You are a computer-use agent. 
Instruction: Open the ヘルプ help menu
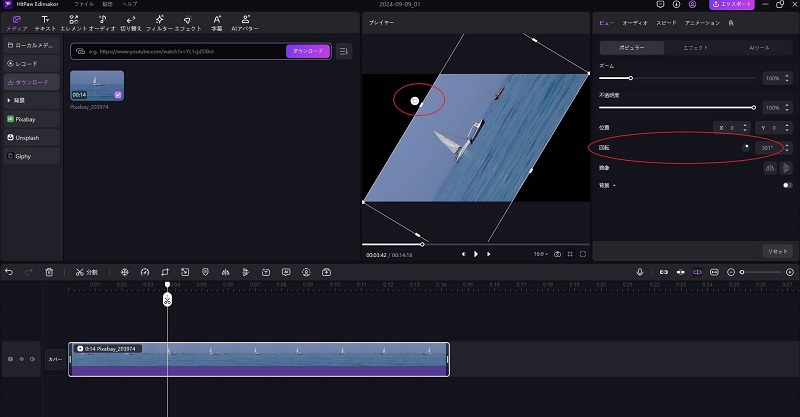pyautogui.click(x=130, y=4)
